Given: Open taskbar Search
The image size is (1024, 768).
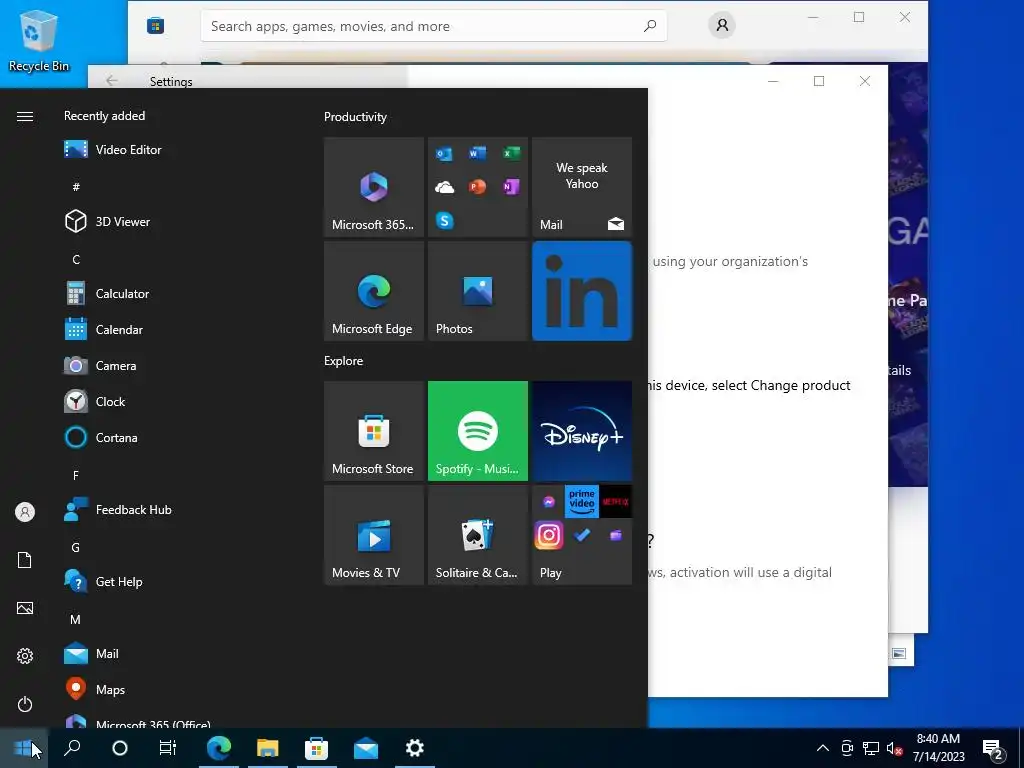Looking at the screenshot, I should point(72,748).
